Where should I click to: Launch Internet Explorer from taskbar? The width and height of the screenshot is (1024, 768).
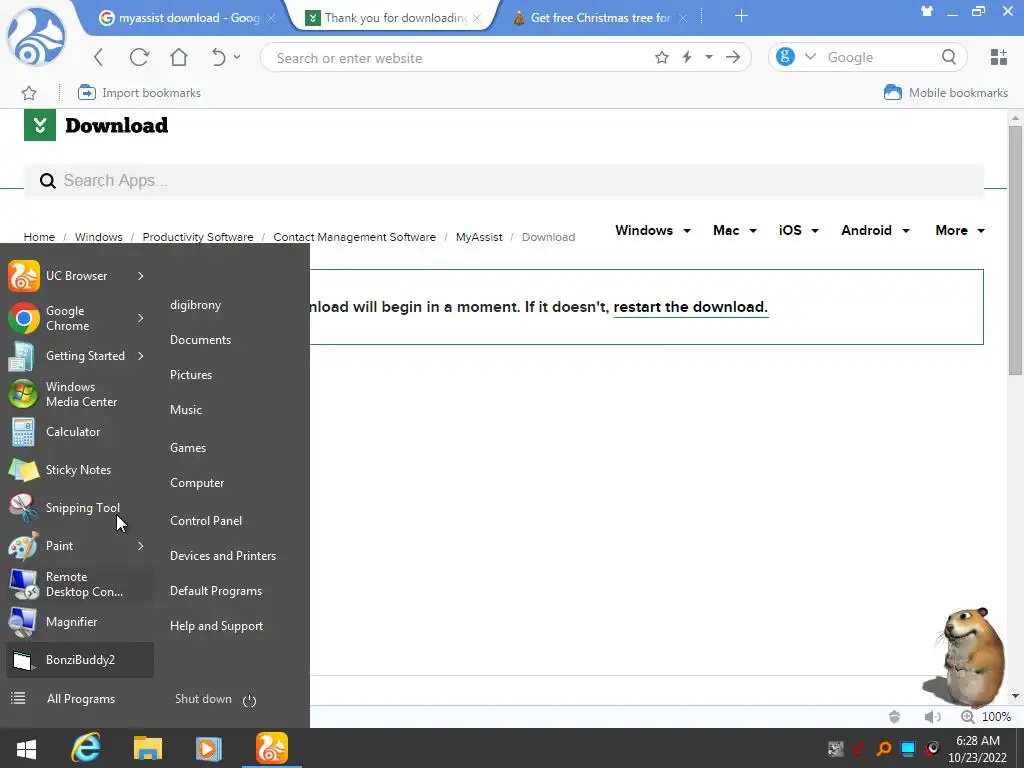[x=86, y=748]
